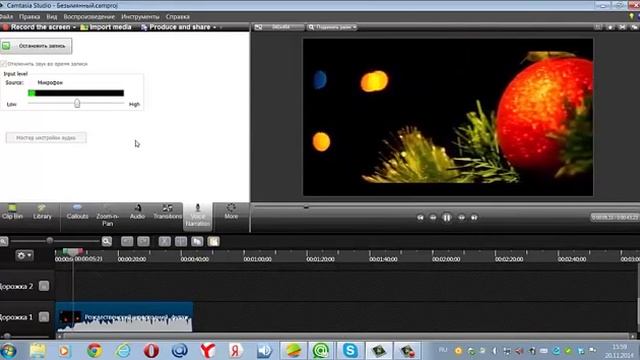Toggle lock on Дорожка 2 track
The image size is (640, 360).
tap(44, 286)
